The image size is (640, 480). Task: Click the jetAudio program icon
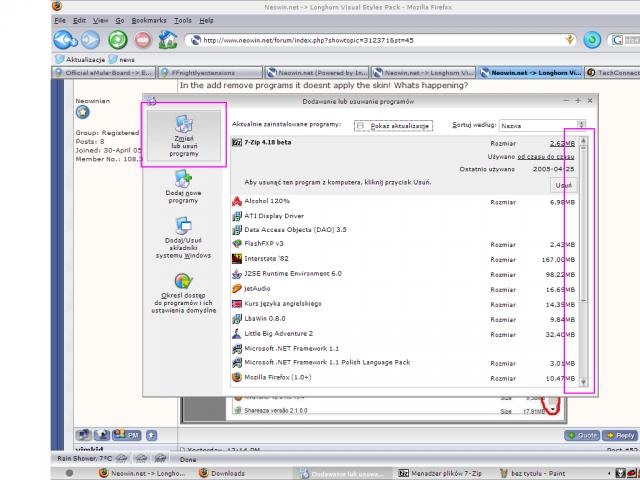tap(237, 289)
